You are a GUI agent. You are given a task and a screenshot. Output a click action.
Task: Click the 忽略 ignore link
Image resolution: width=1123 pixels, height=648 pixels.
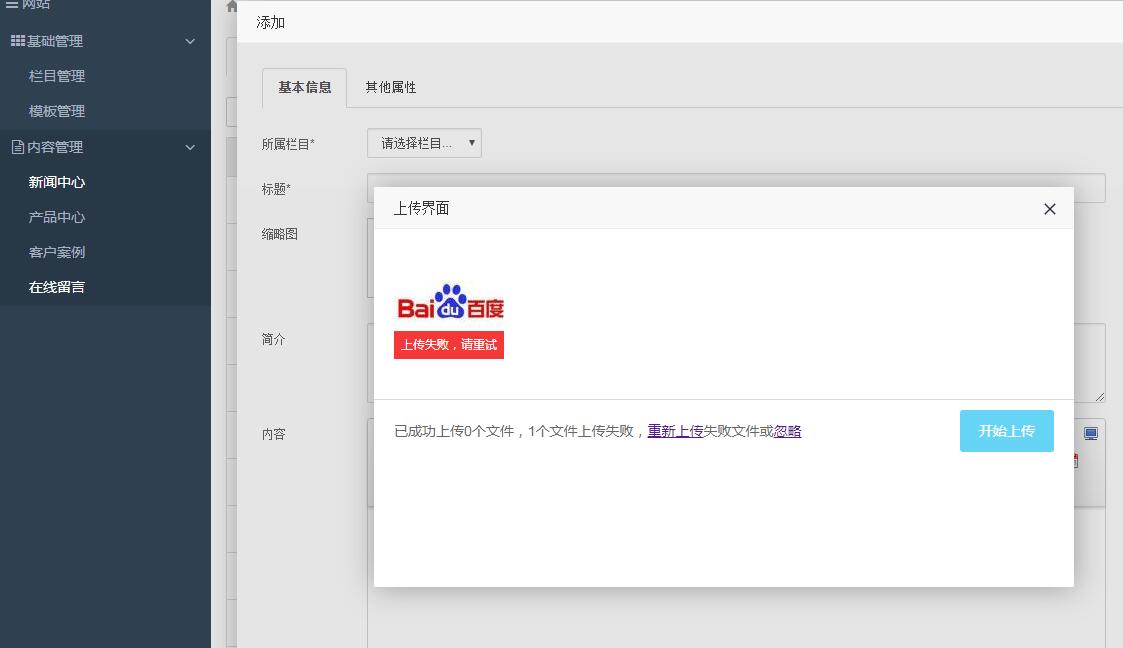click(787, 431)
